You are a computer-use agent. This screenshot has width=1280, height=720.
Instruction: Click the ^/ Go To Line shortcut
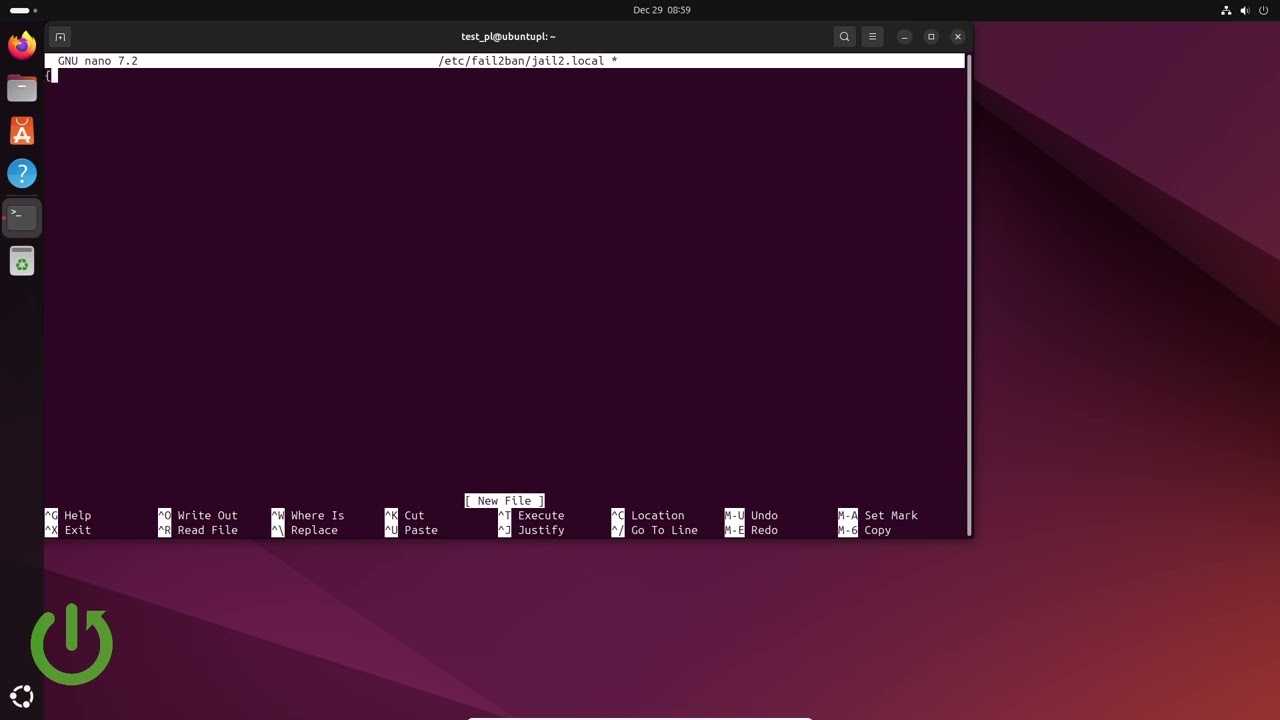point(655,531)
